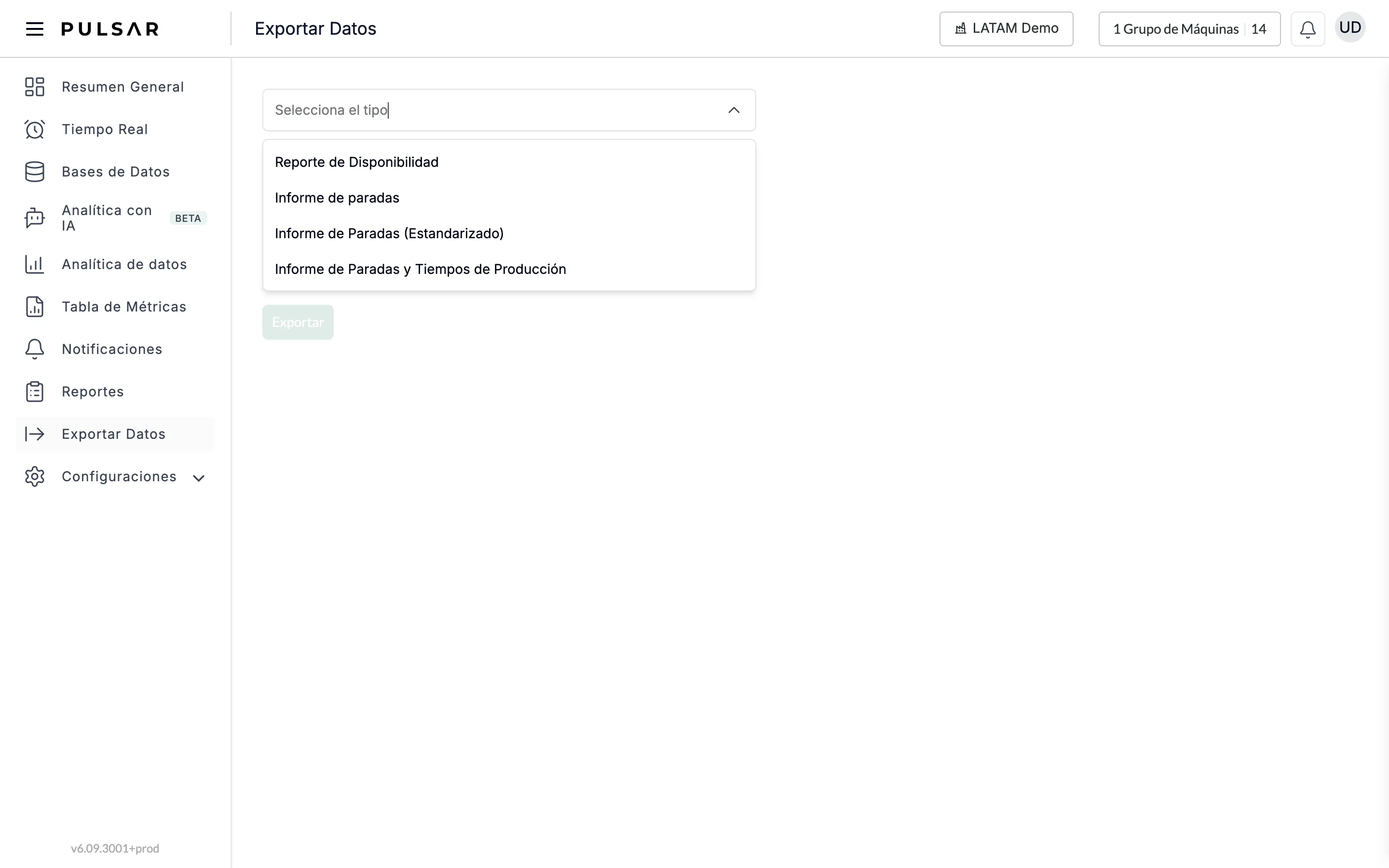1389x868 pixels.
Task: Toggle the hamburger menu icon
Action: (34, 29)
